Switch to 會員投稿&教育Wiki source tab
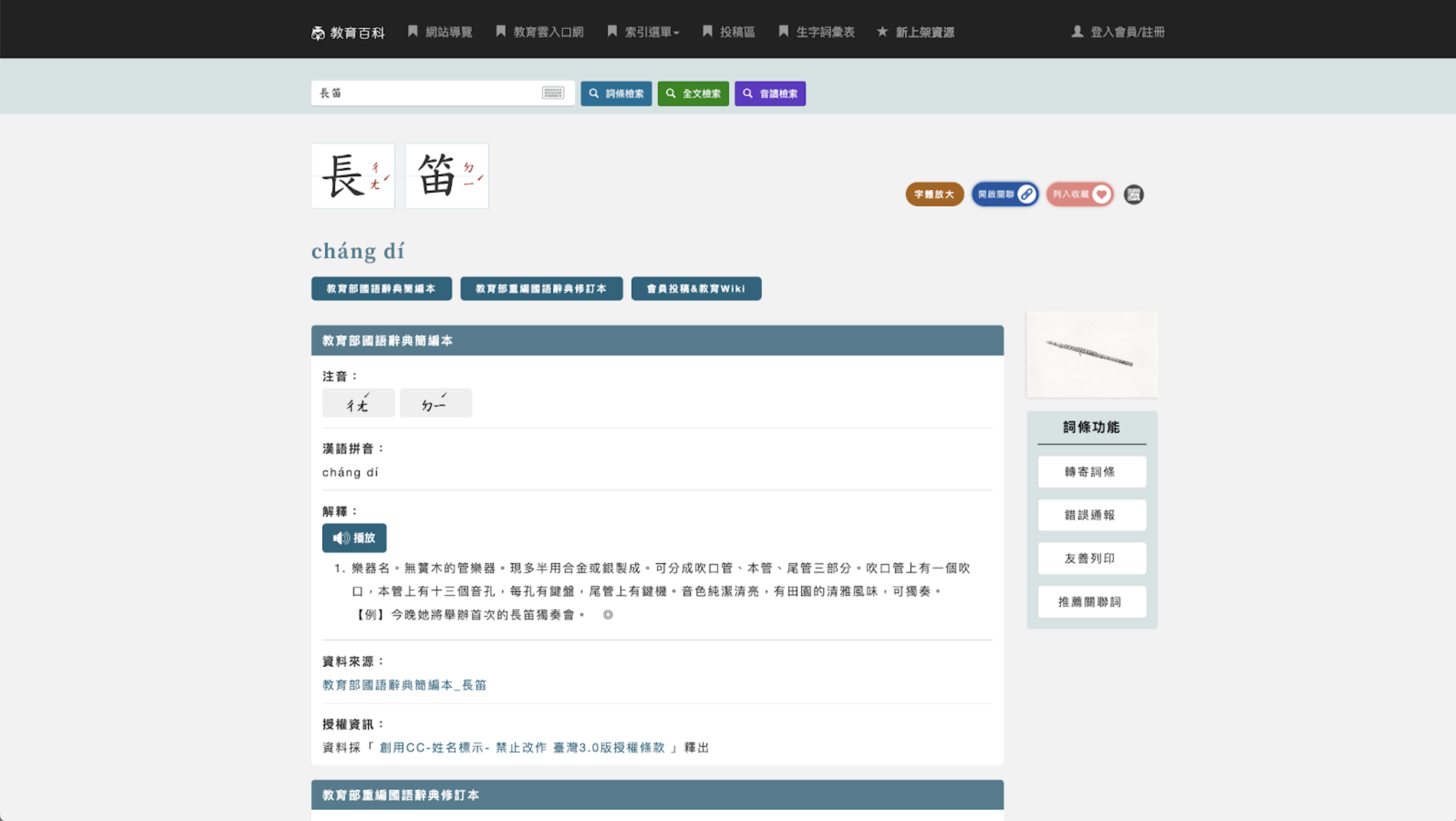The image size is (1456, 821). [x=696, y=289]
